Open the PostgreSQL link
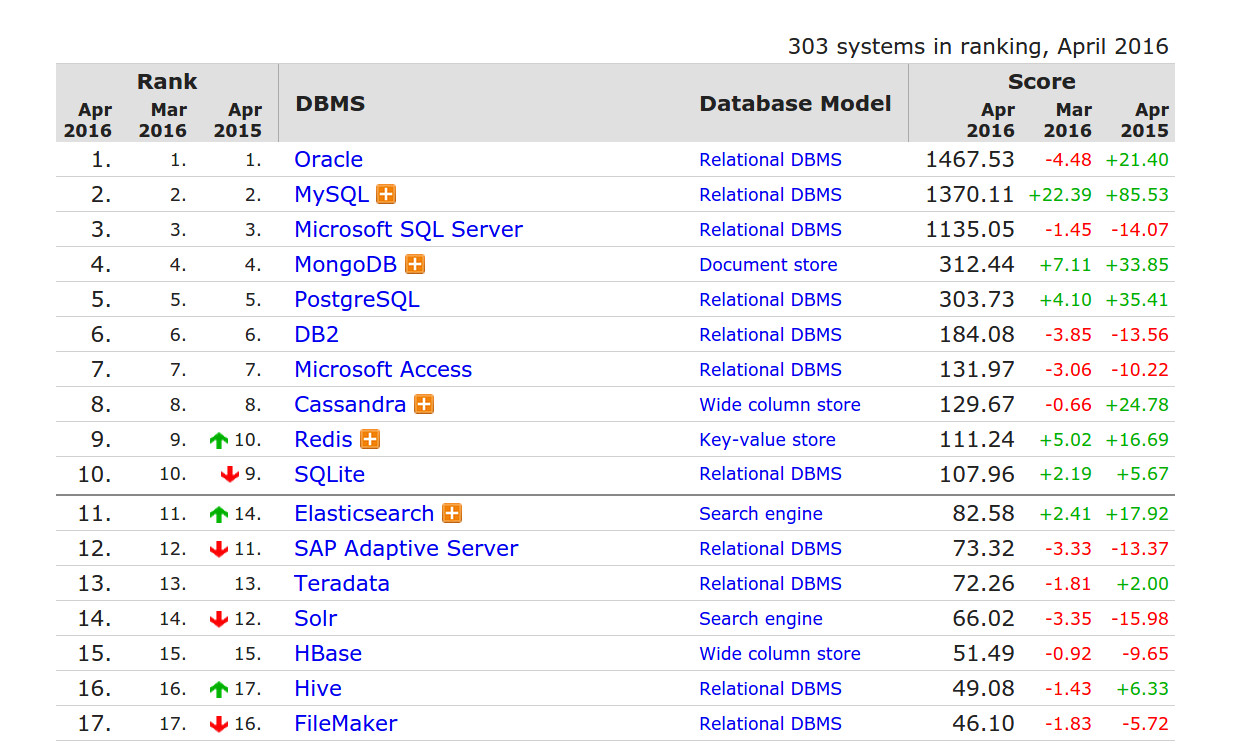The image size is (1237, 749). (x=357, y=300)
